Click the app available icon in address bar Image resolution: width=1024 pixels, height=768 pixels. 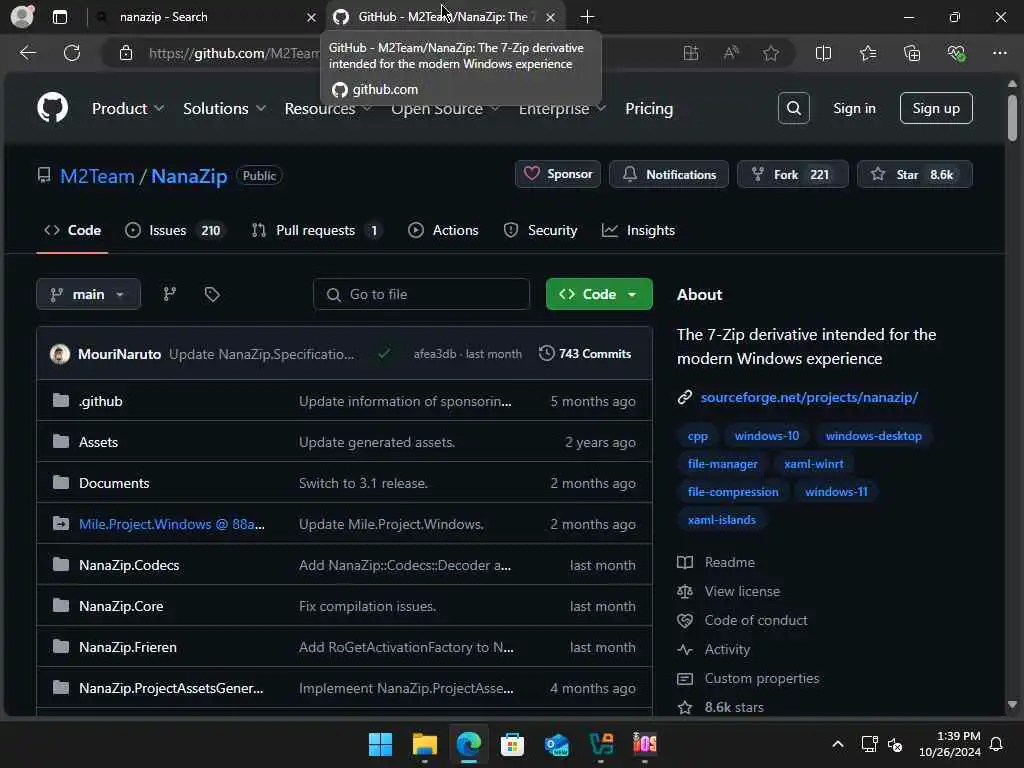(691, 53)
